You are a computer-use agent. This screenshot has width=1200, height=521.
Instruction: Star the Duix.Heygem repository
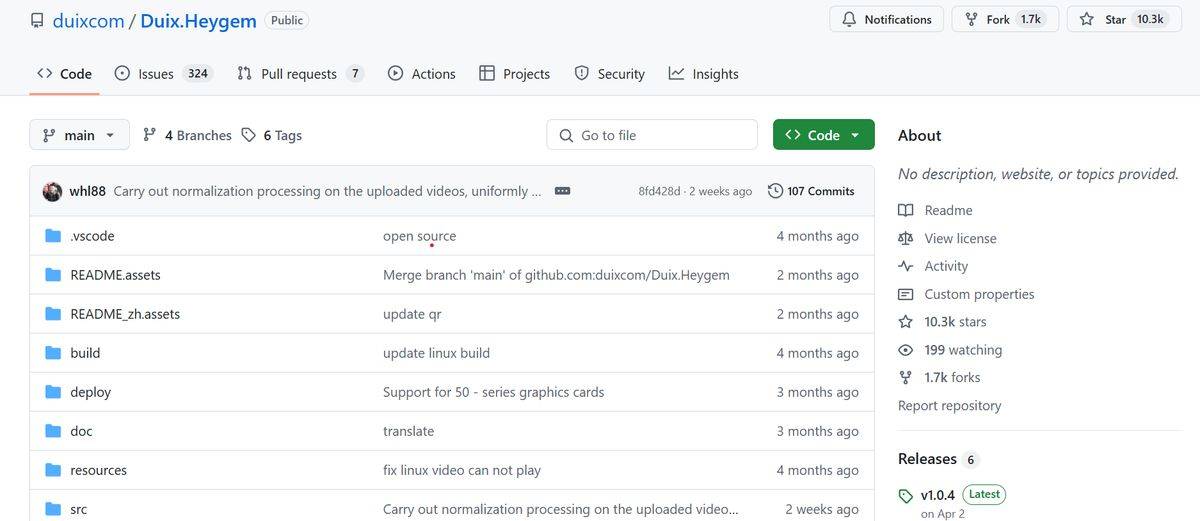1104,19
